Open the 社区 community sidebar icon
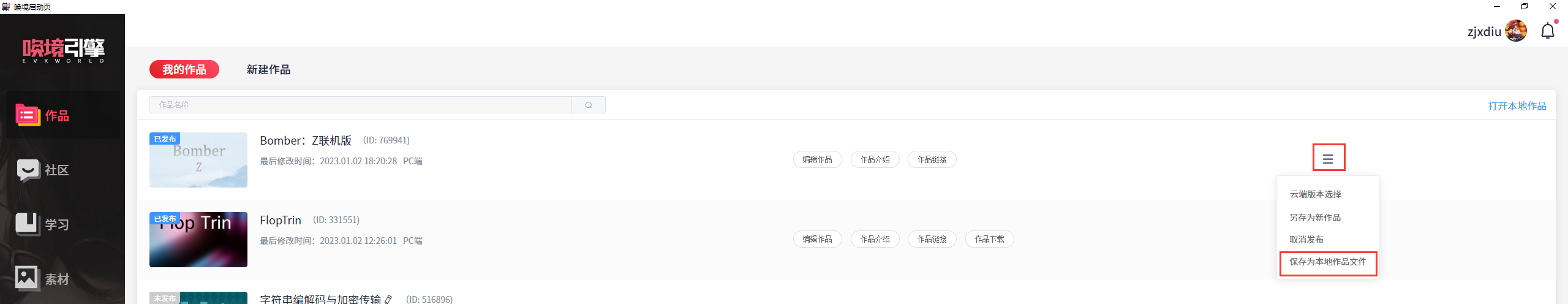 click(28, 170)
